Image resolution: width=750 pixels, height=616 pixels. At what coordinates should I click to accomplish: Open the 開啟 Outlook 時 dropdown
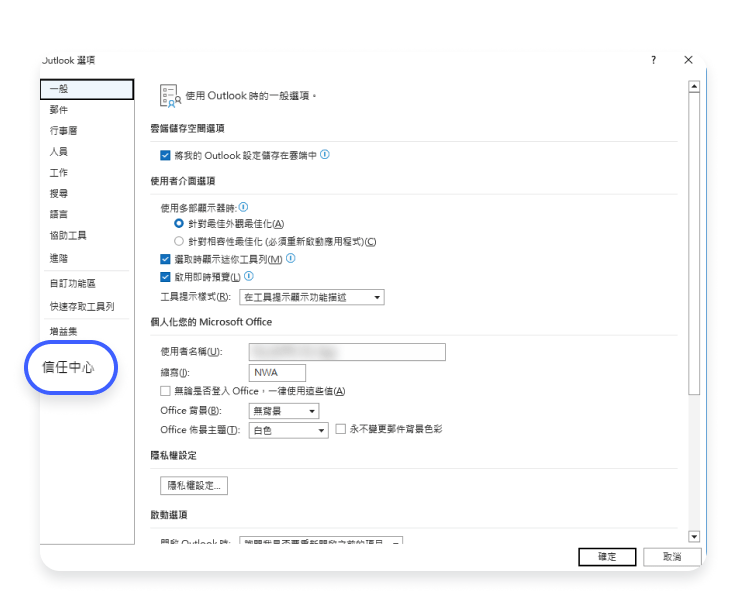[x=321, y=540]
